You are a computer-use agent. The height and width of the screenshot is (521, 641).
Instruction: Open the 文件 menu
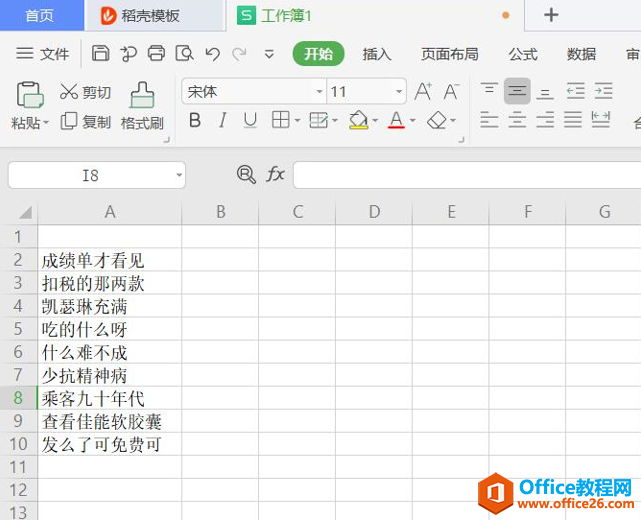click(43, 54)
